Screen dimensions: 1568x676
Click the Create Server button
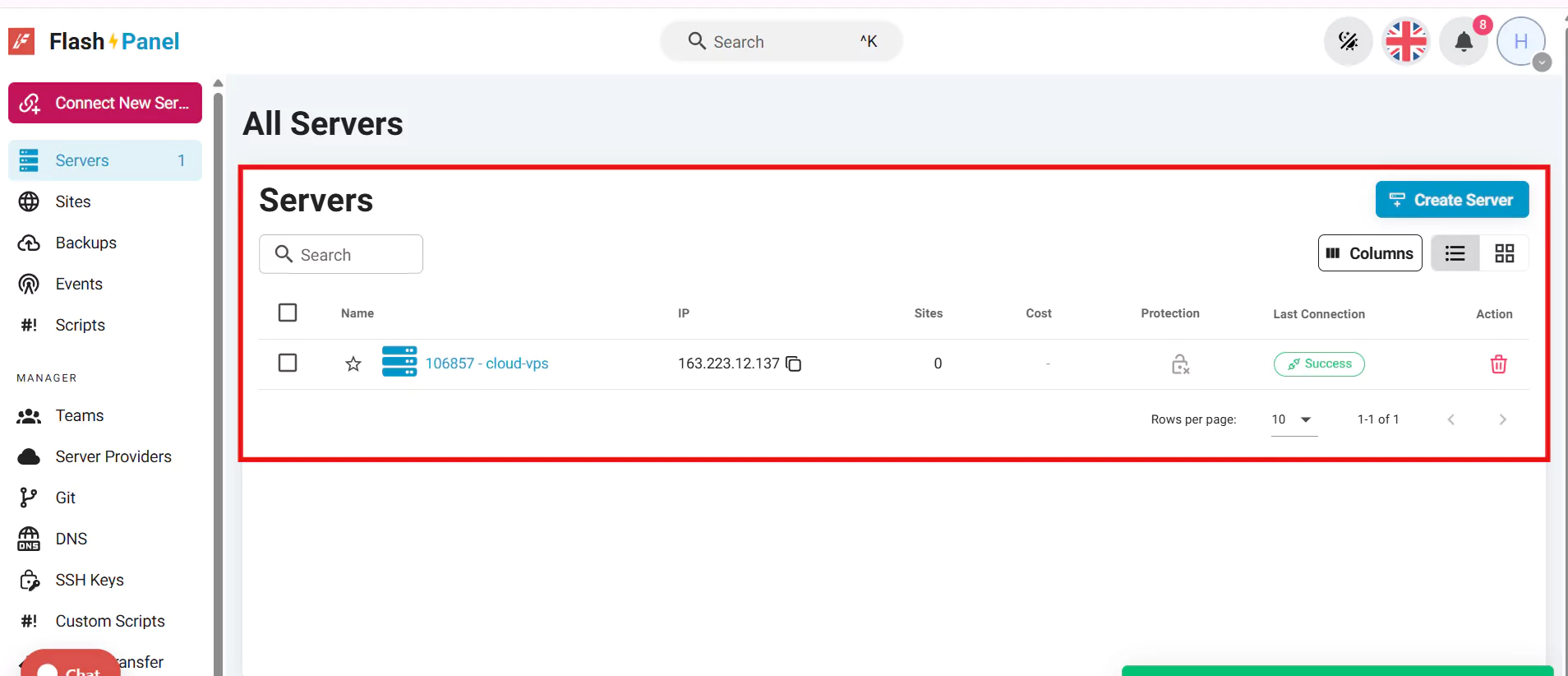[x=1451, y=200]
